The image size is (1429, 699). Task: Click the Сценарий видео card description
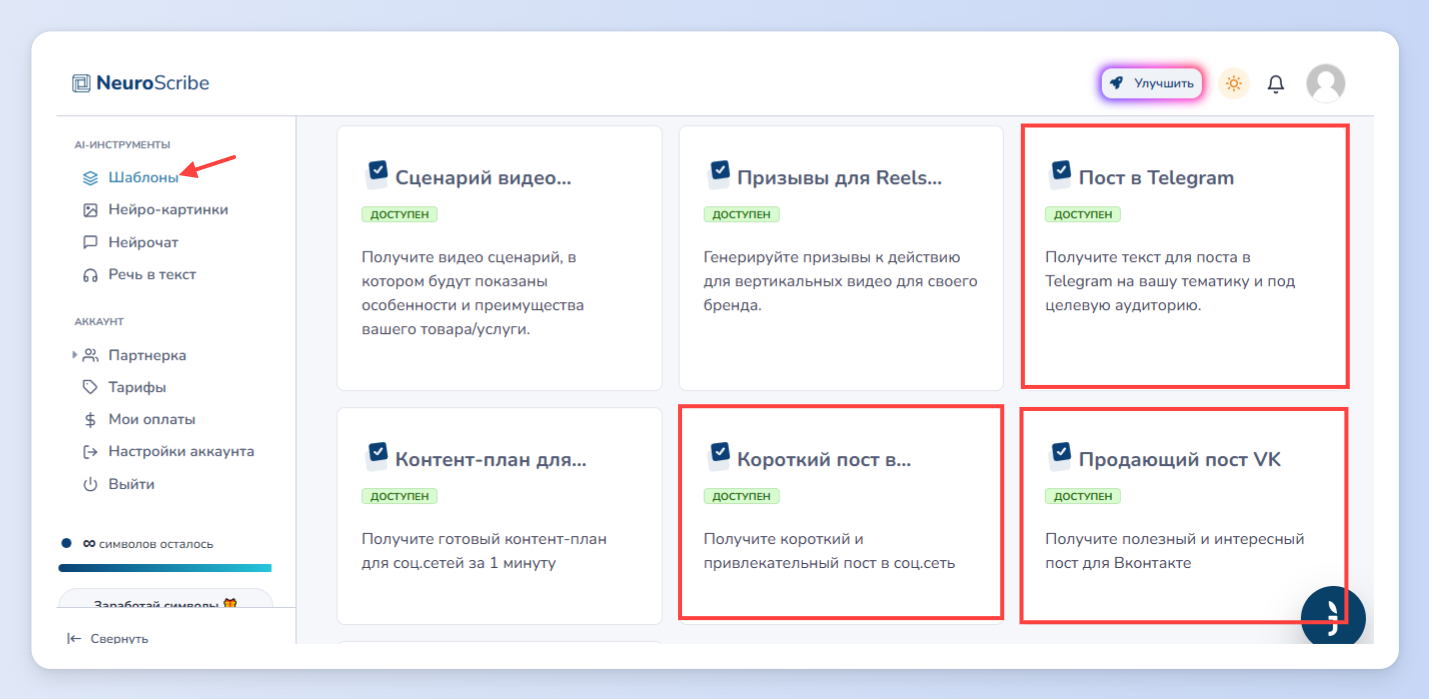coord(473,294)
